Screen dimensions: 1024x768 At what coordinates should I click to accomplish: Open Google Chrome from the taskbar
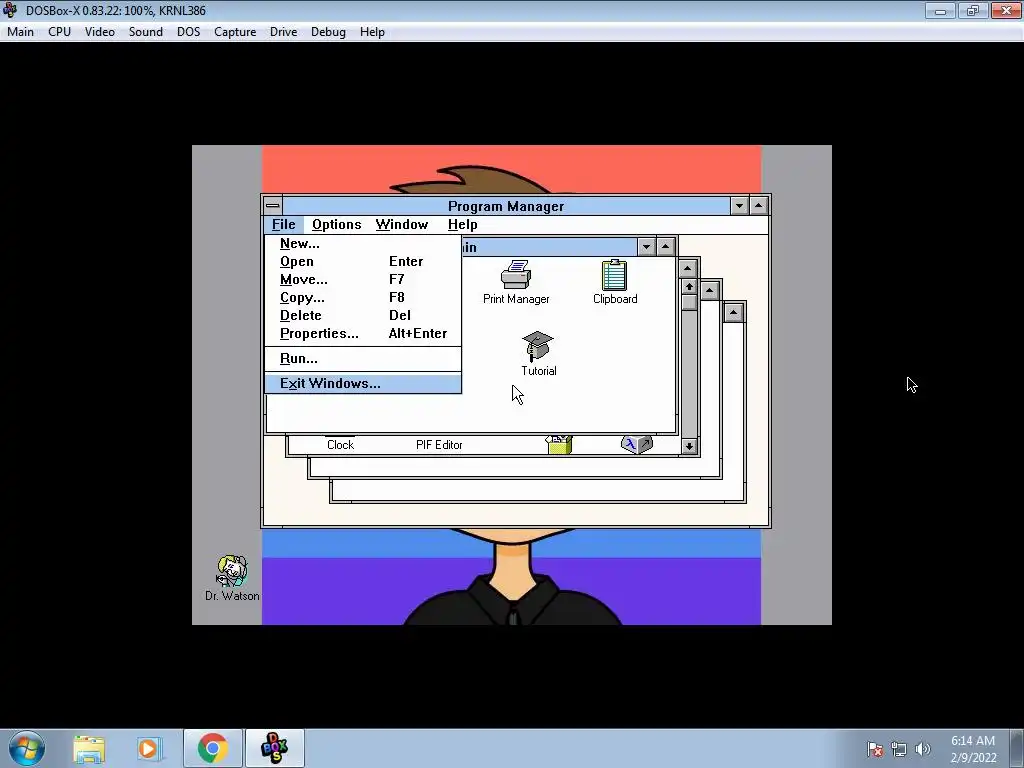212,748
